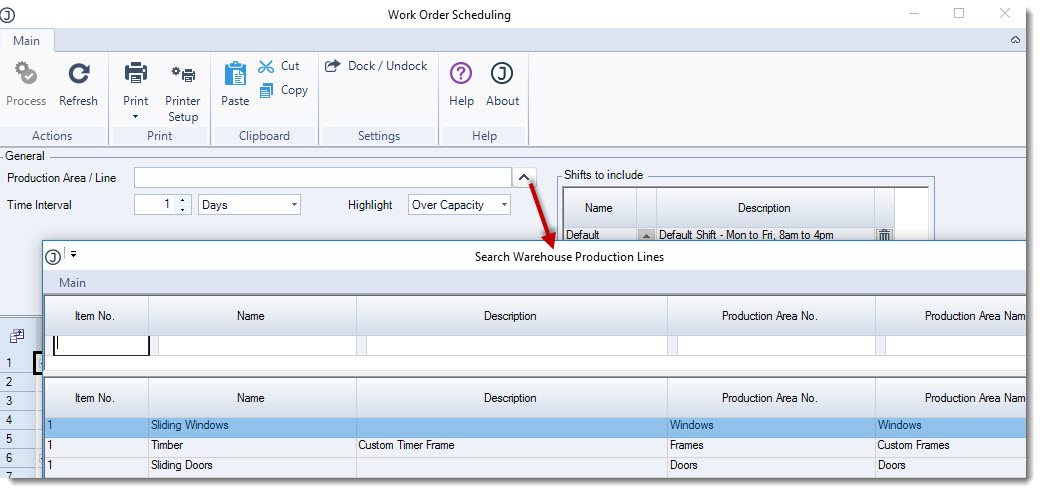Viewport: 1041px width, 493px height.
Task: Cut the selection using scissors icon
Action: 266,66
